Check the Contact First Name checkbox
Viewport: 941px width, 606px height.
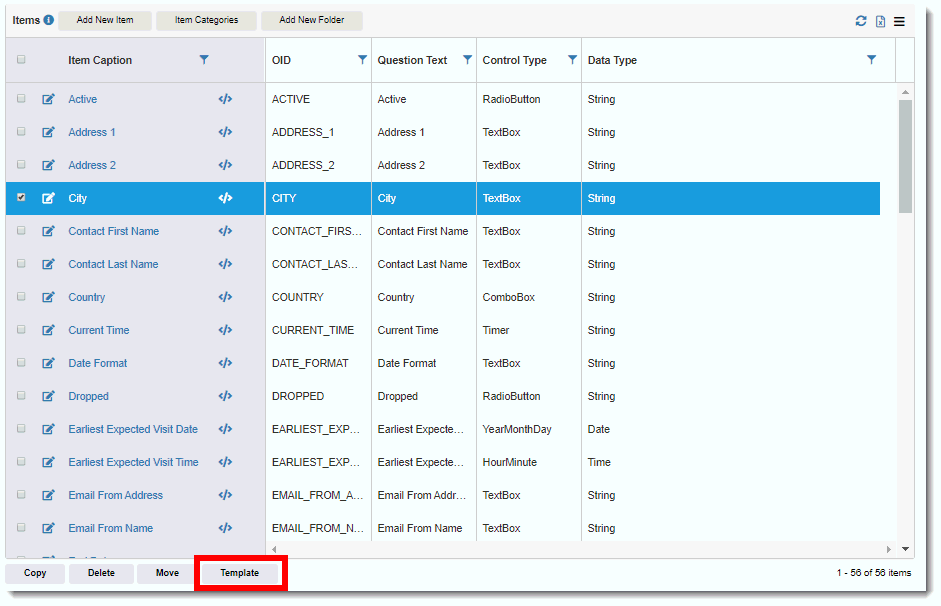click(21, 230)
